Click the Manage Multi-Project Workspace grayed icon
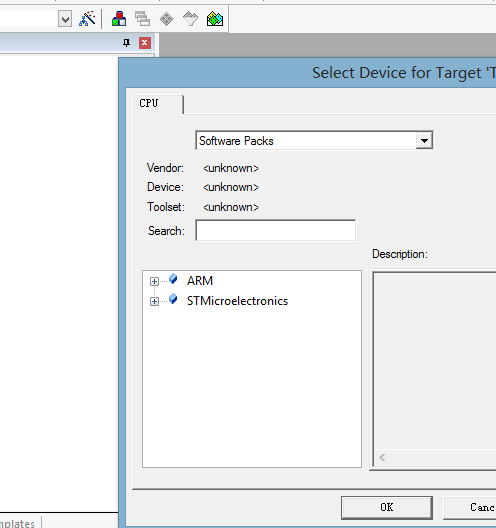The height and width of the screenshot is (528, 496). coord(142,19)
